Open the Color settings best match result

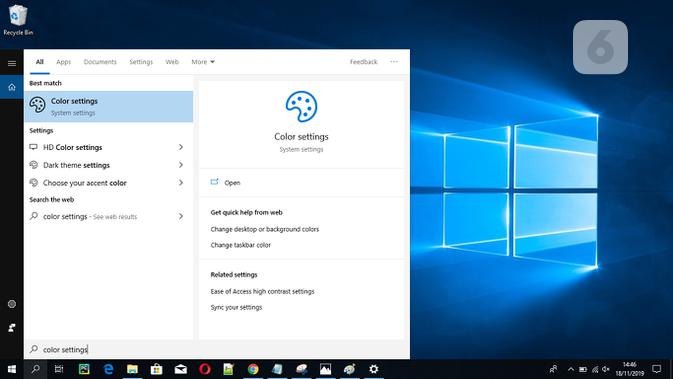(109, 106)
